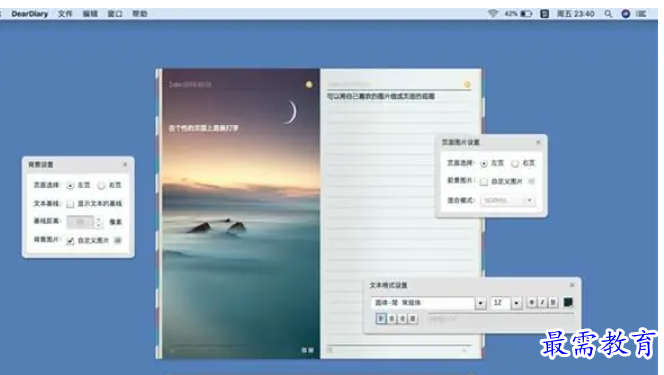Open the 窗口 menu
This screenshot has width=664, height=375.
115,14
